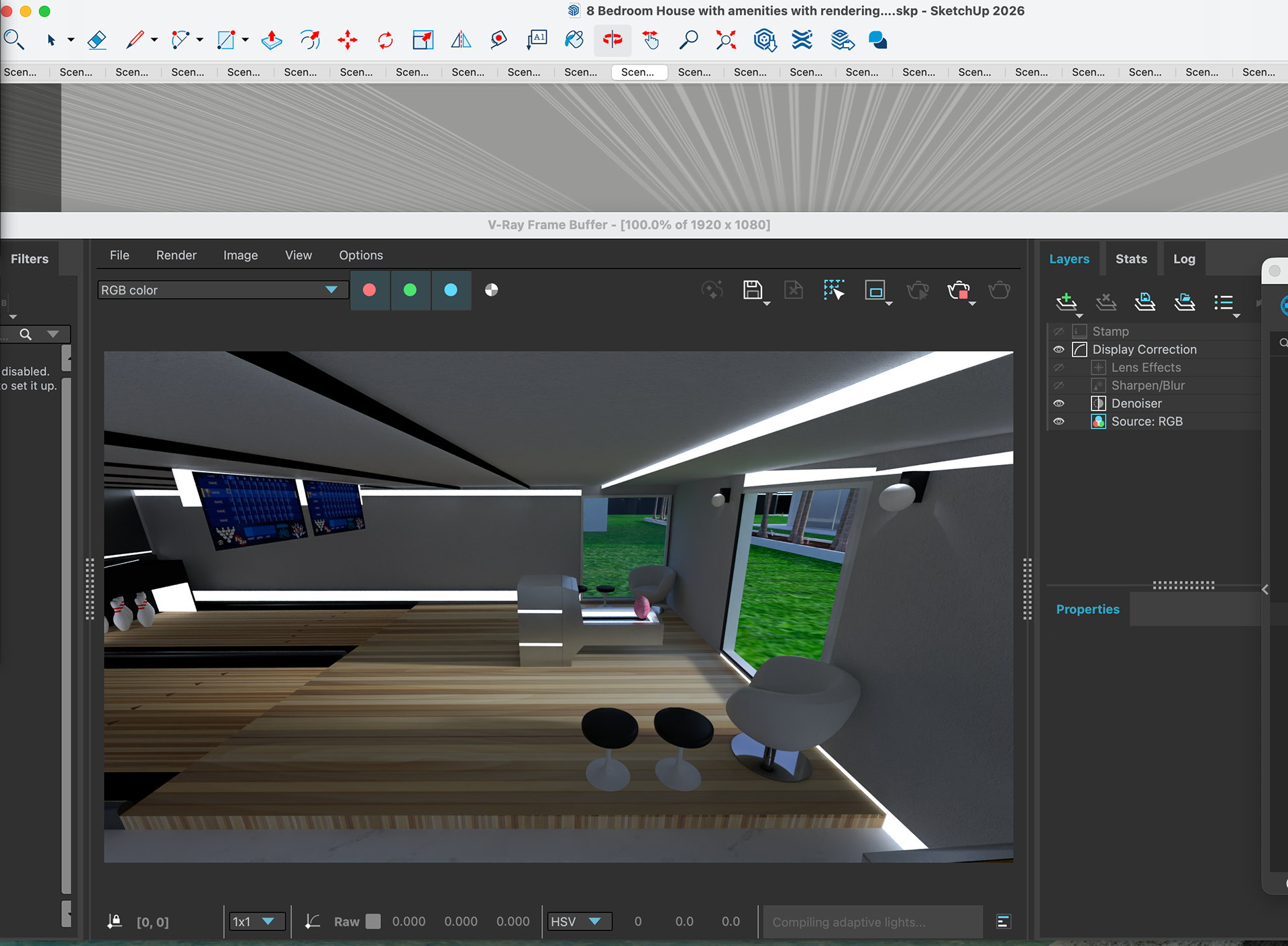
Task: Select the Eraser tool in SketchUp toolbar
Action: [97, 40]
